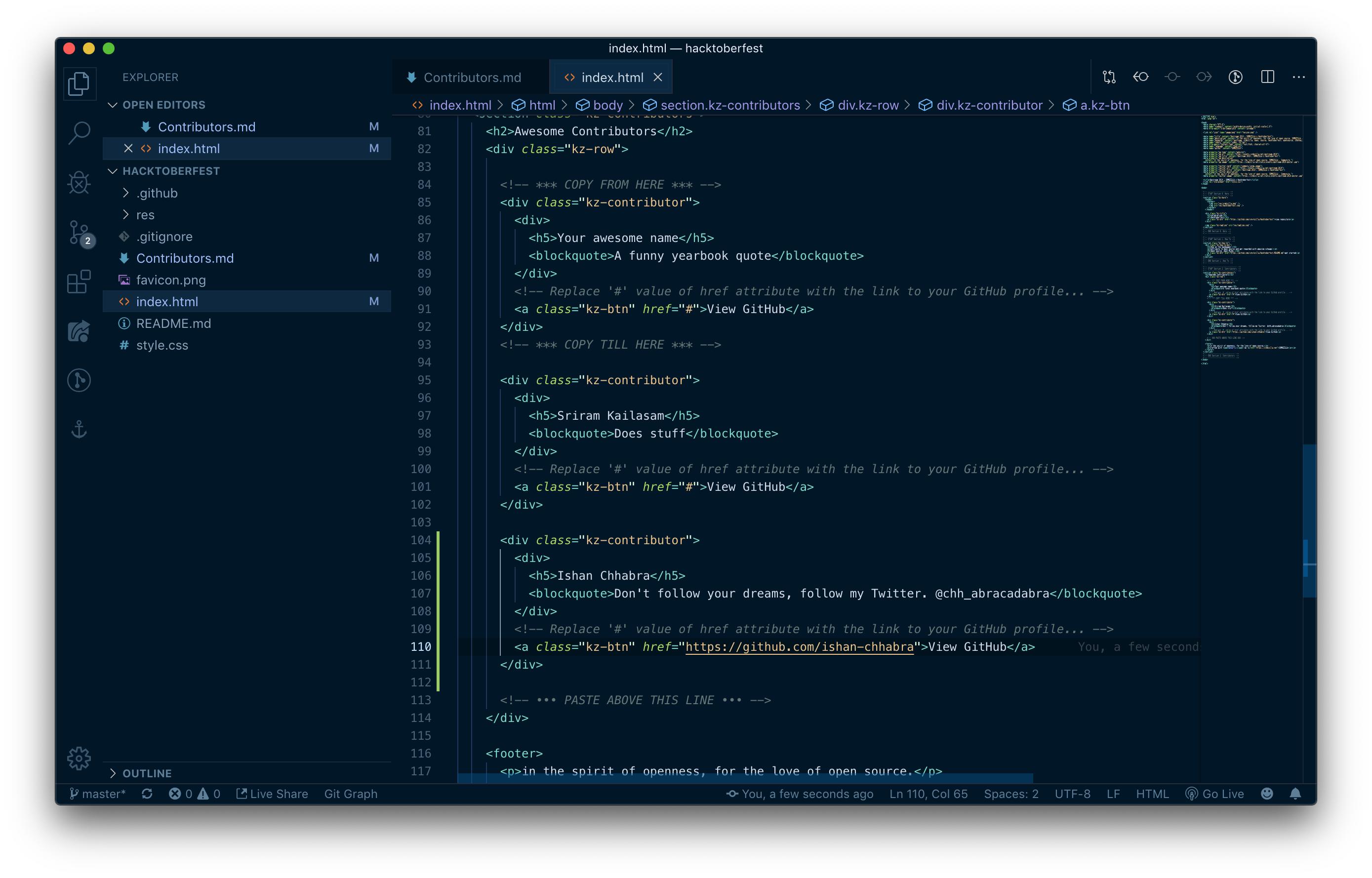Open Source Control view with badge

(79, 232)
